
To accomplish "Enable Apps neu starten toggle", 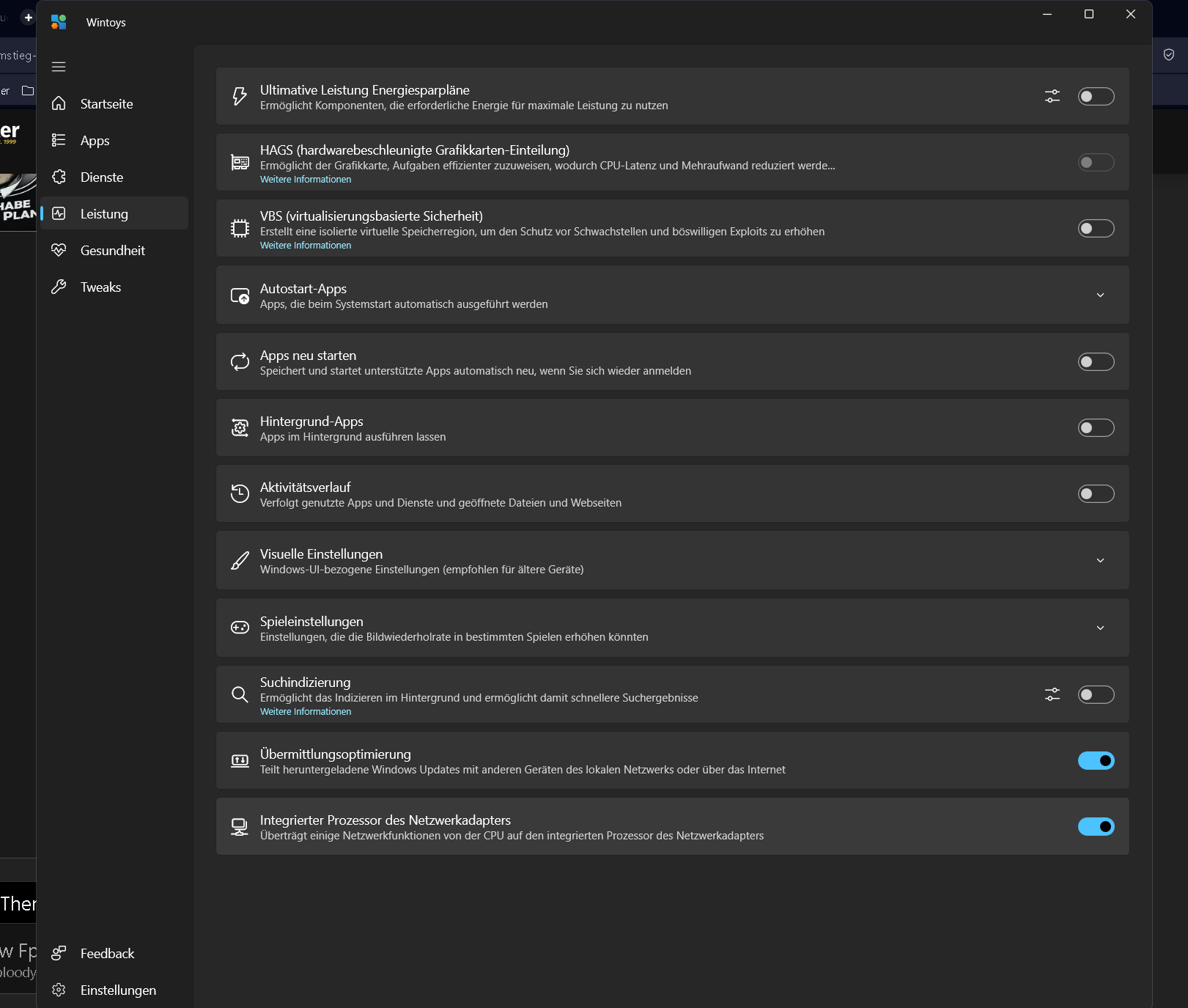I will (x=1096, y=361).
